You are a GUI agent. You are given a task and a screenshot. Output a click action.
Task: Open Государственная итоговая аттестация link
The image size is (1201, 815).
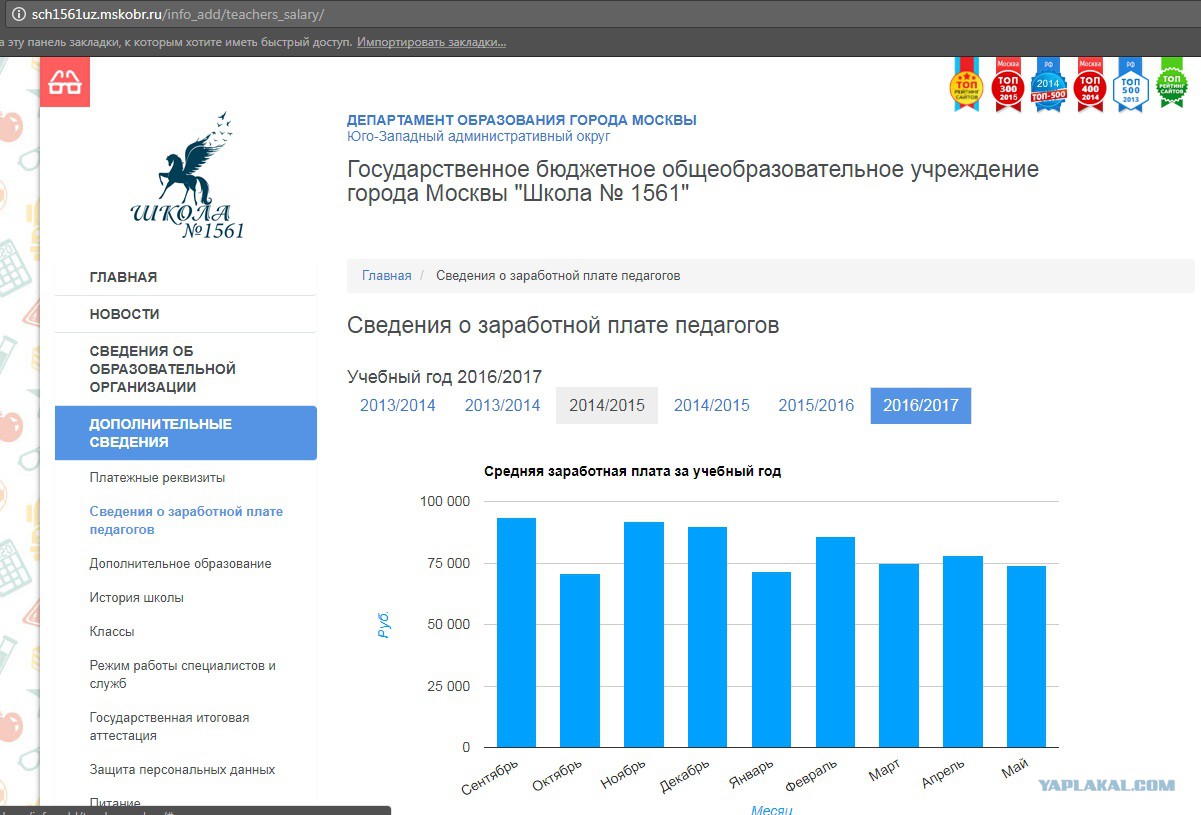click(169, 726)
